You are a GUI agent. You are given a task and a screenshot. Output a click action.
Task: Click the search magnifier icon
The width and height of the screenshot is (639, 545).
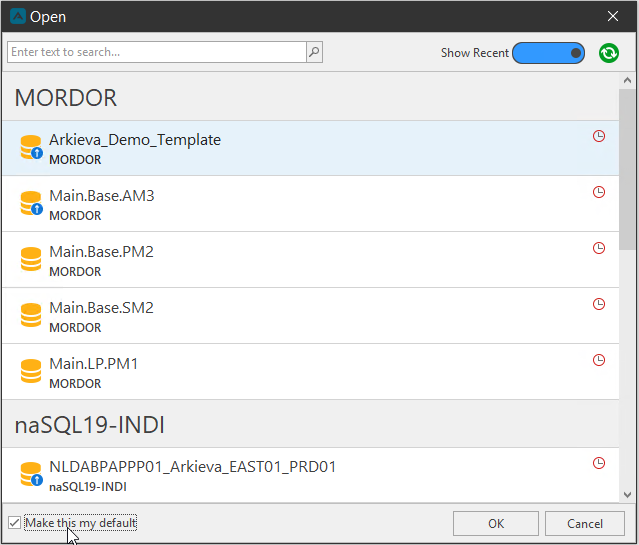(x=314, y=52)
